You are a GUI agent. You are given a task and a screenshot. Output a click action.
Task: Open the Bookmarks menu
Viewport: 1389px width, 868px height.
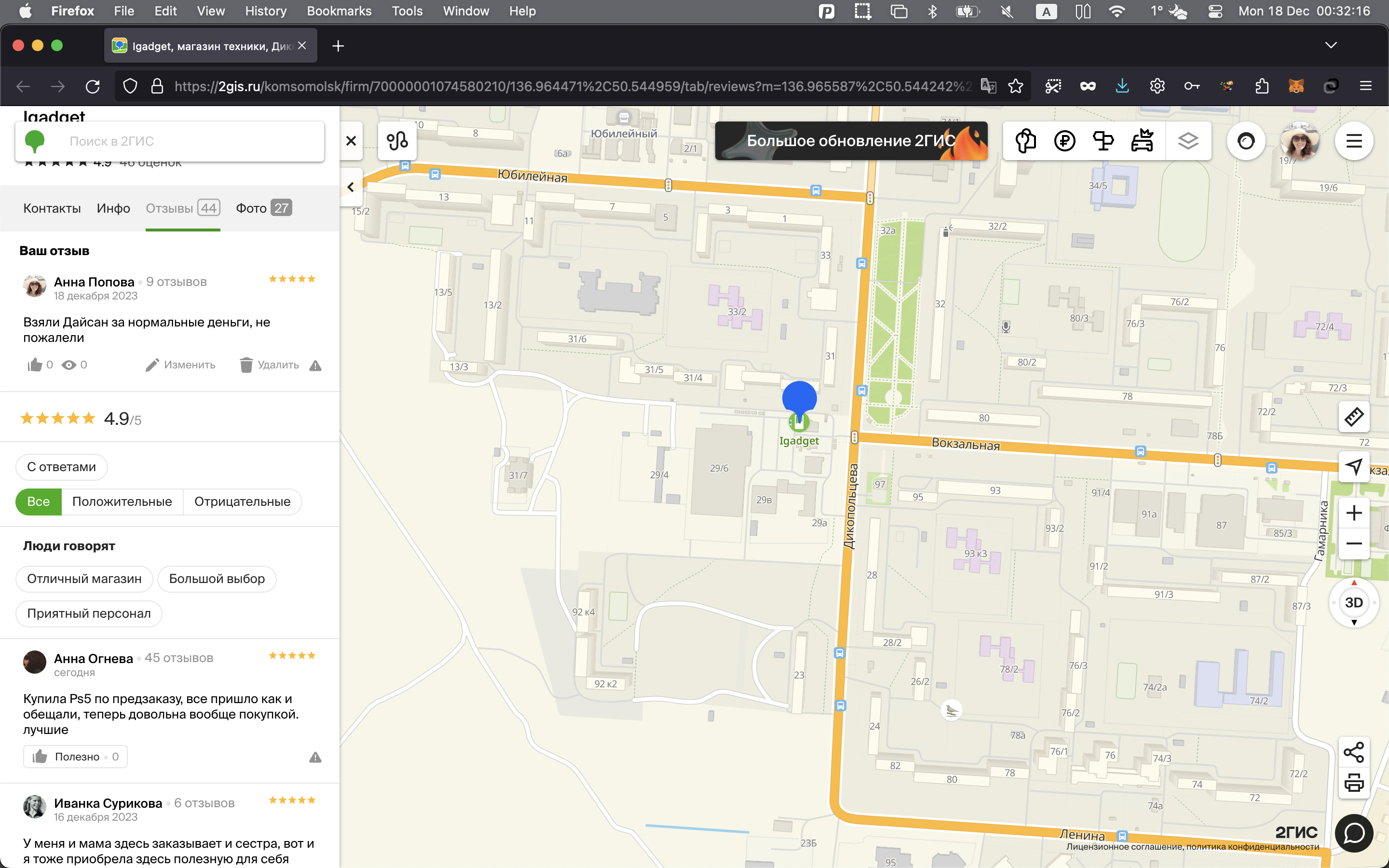(339, 11)
